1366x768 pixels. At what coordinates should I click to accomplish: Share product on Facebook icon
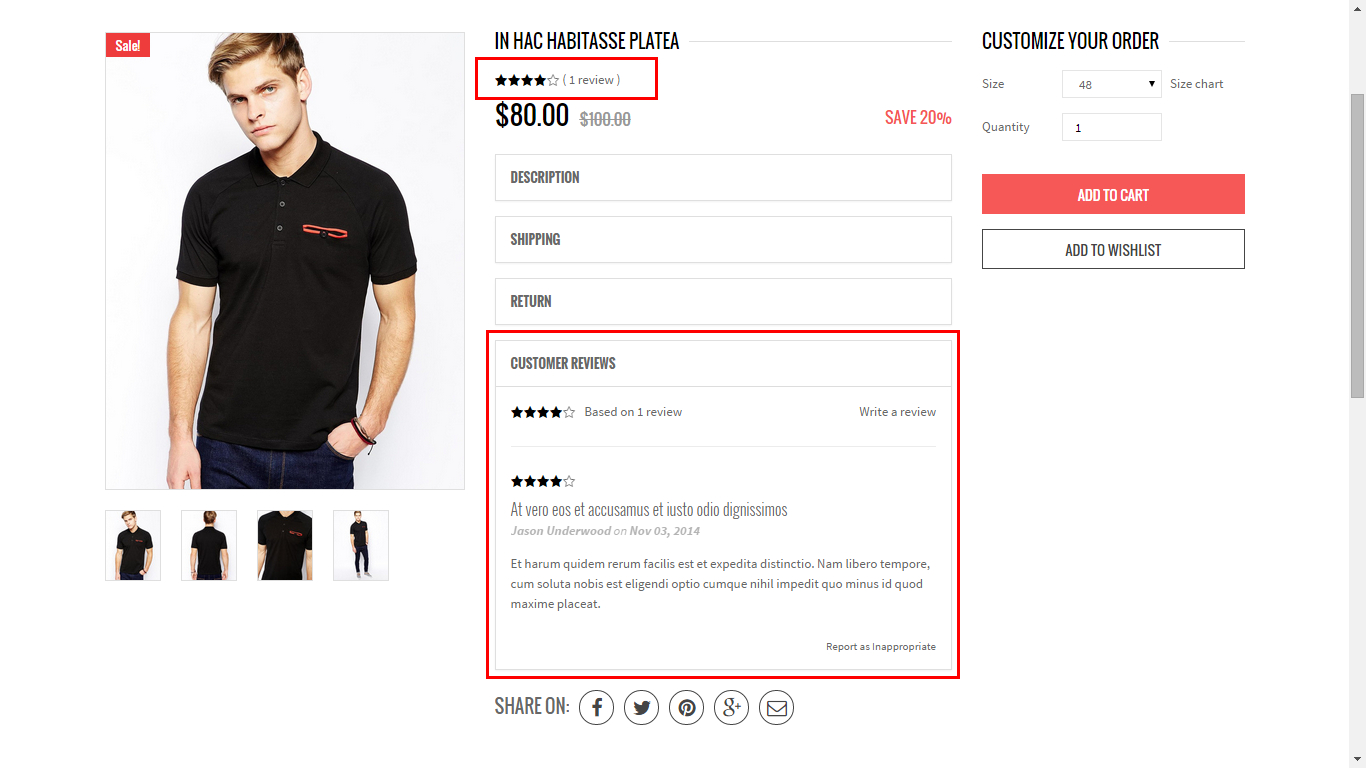pyautogui.click(x=596, y=708)
